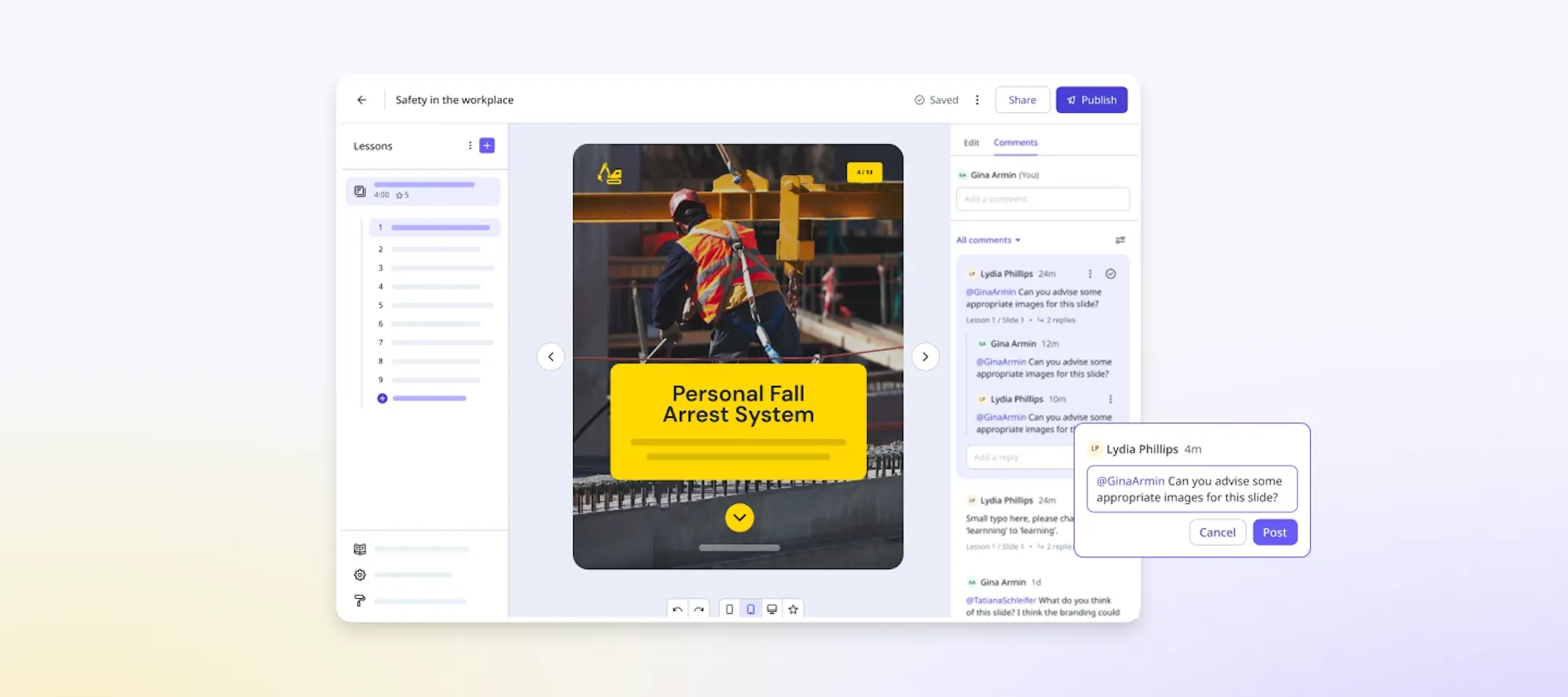Image resolution: width=1568 pixels, height=697 pixels.
Task: Select slide 1 in the lesson outline
Action: [x=434, y=227]
